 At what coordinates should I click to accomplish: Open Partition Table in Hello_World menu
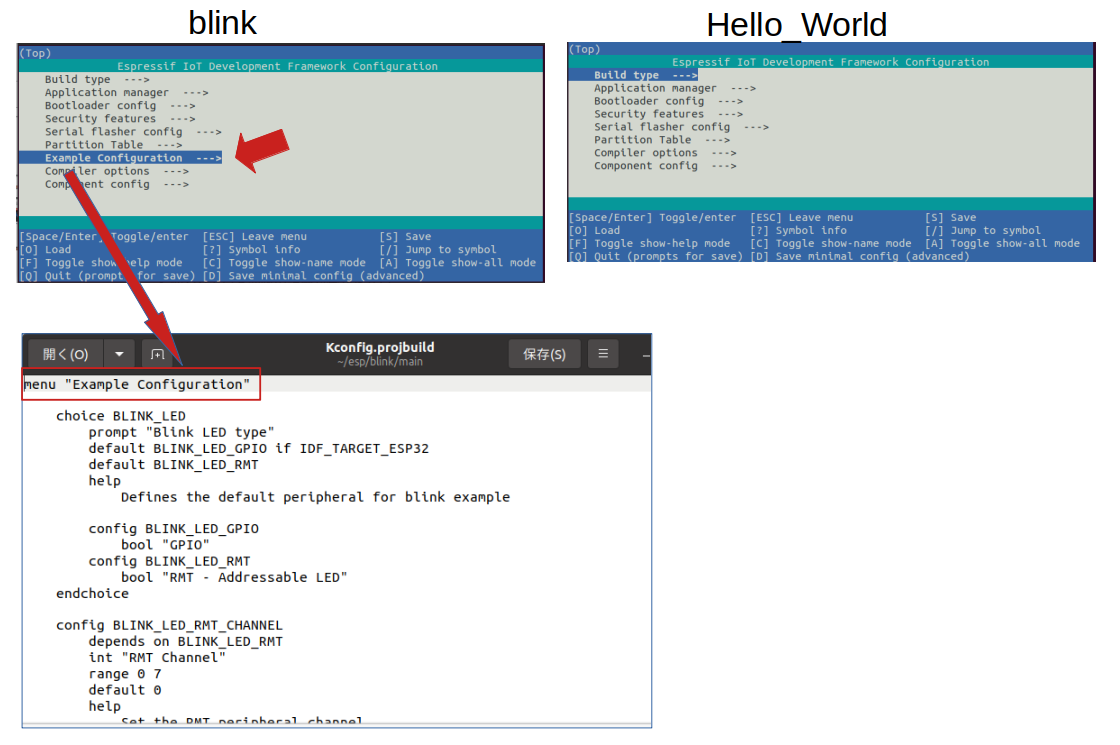click(661, 140)
